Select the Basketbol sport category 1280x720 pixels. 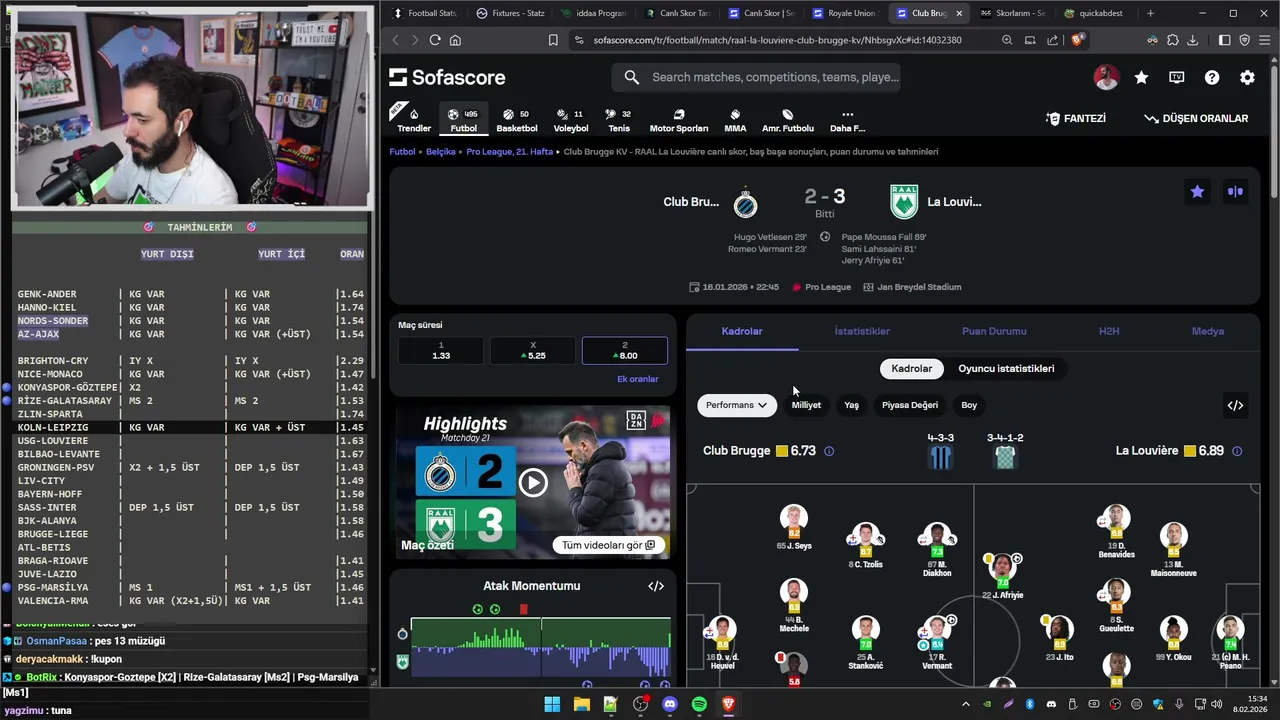517,120
